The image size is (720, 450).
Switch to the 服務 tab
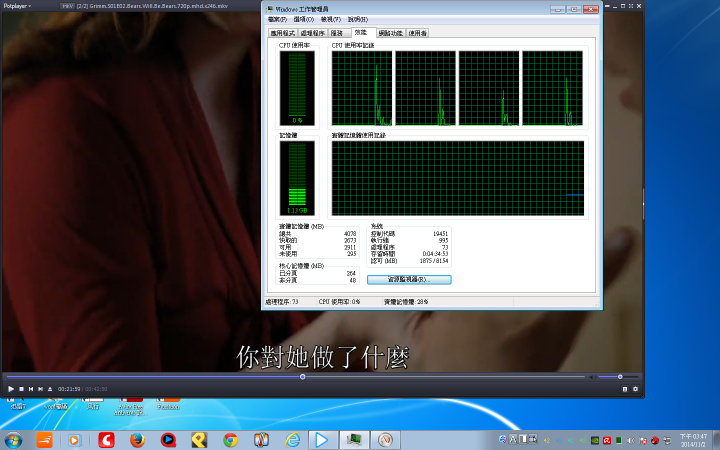339,33
